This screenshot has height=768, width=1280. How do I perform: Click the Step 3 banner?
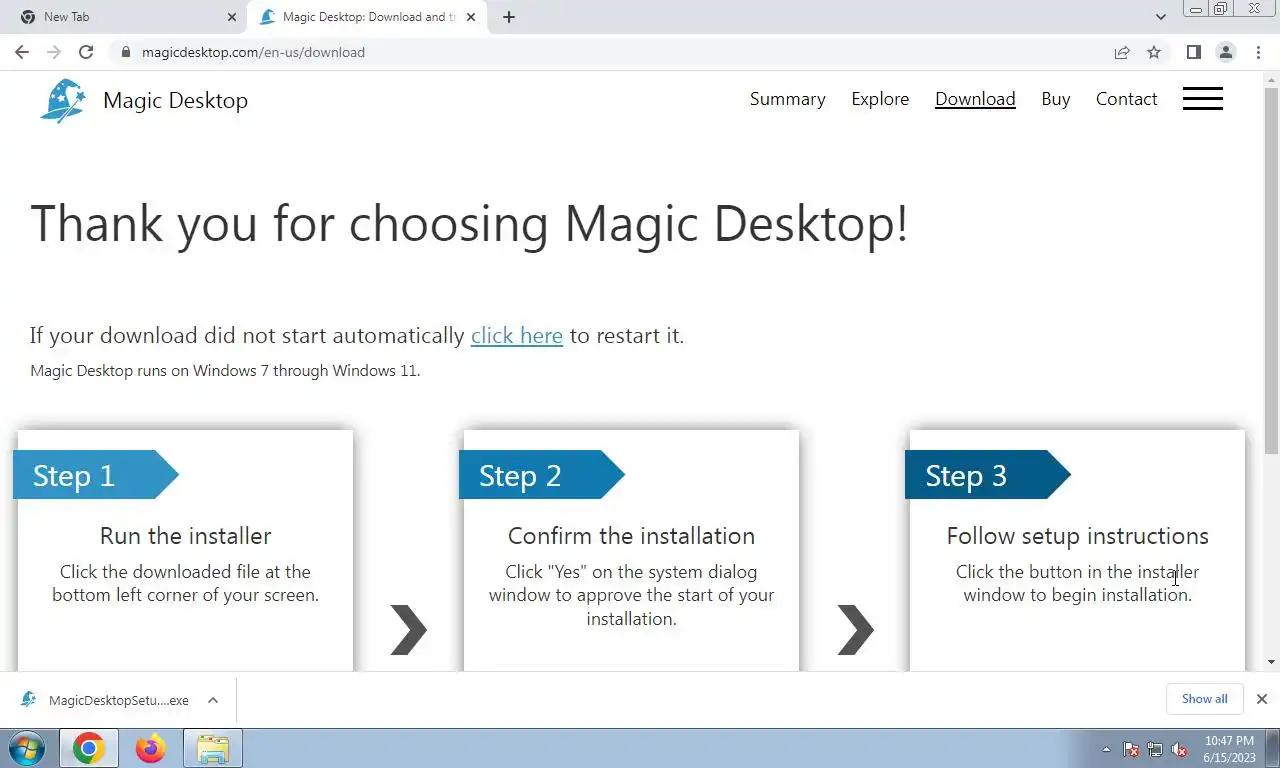click(x=987, y=475)
